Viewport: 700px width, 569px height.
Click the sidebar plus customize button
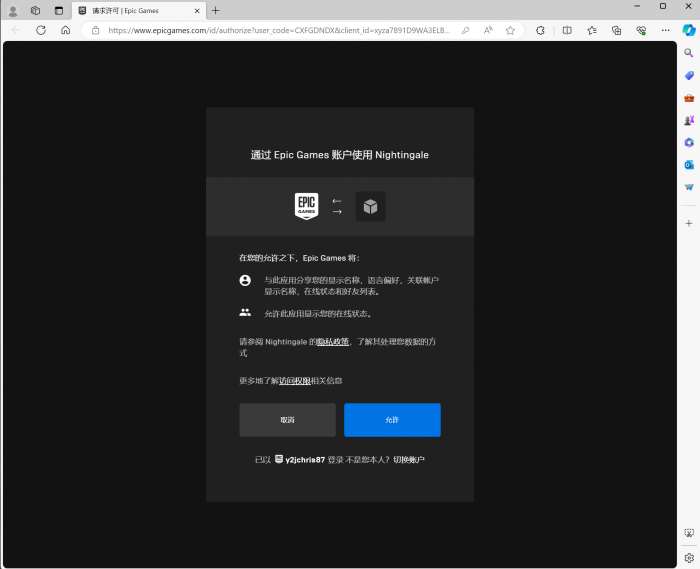[689, 223]
